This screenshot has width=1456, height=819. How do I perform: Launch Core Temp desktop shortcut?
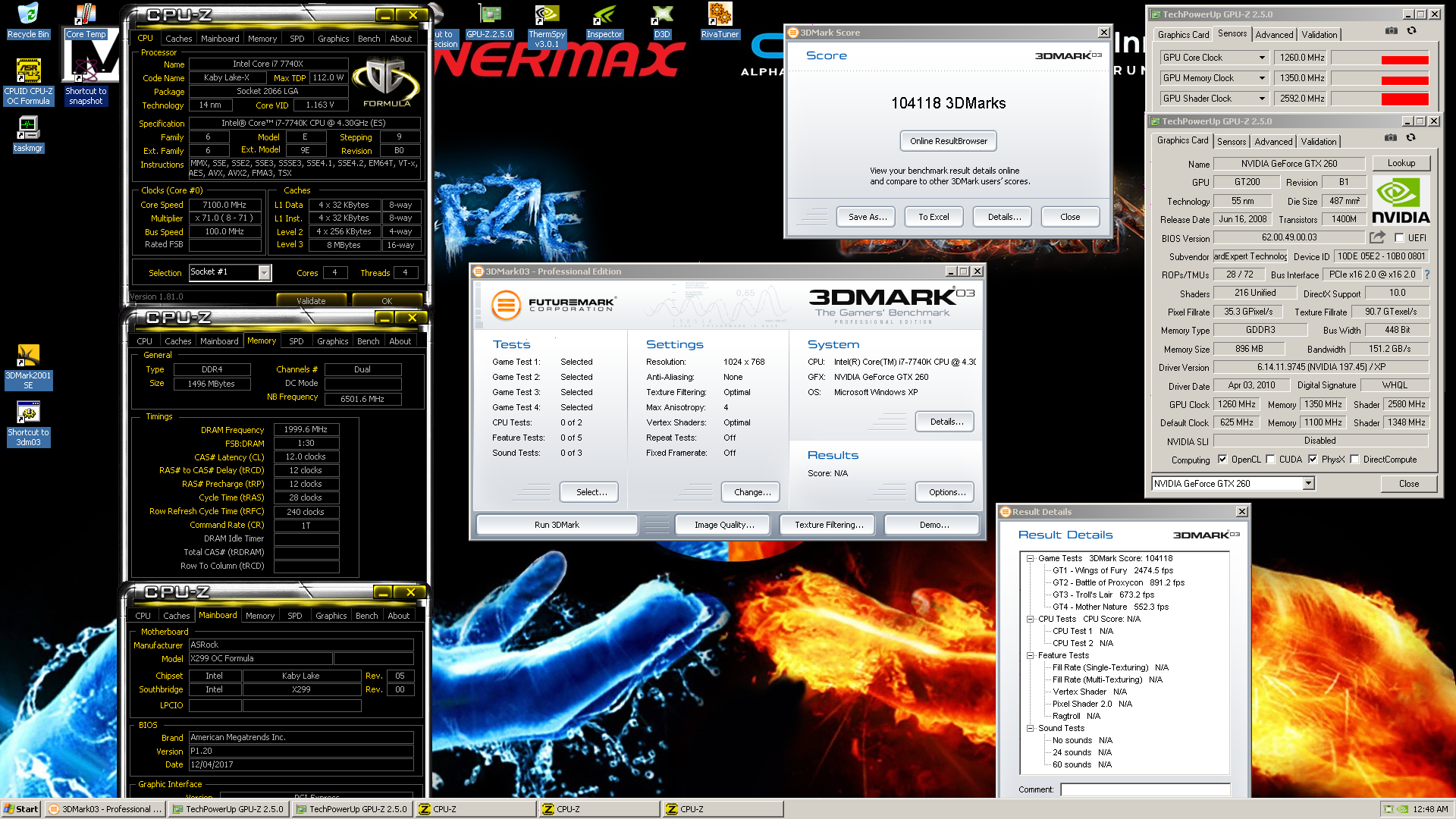tap(85, 21)
